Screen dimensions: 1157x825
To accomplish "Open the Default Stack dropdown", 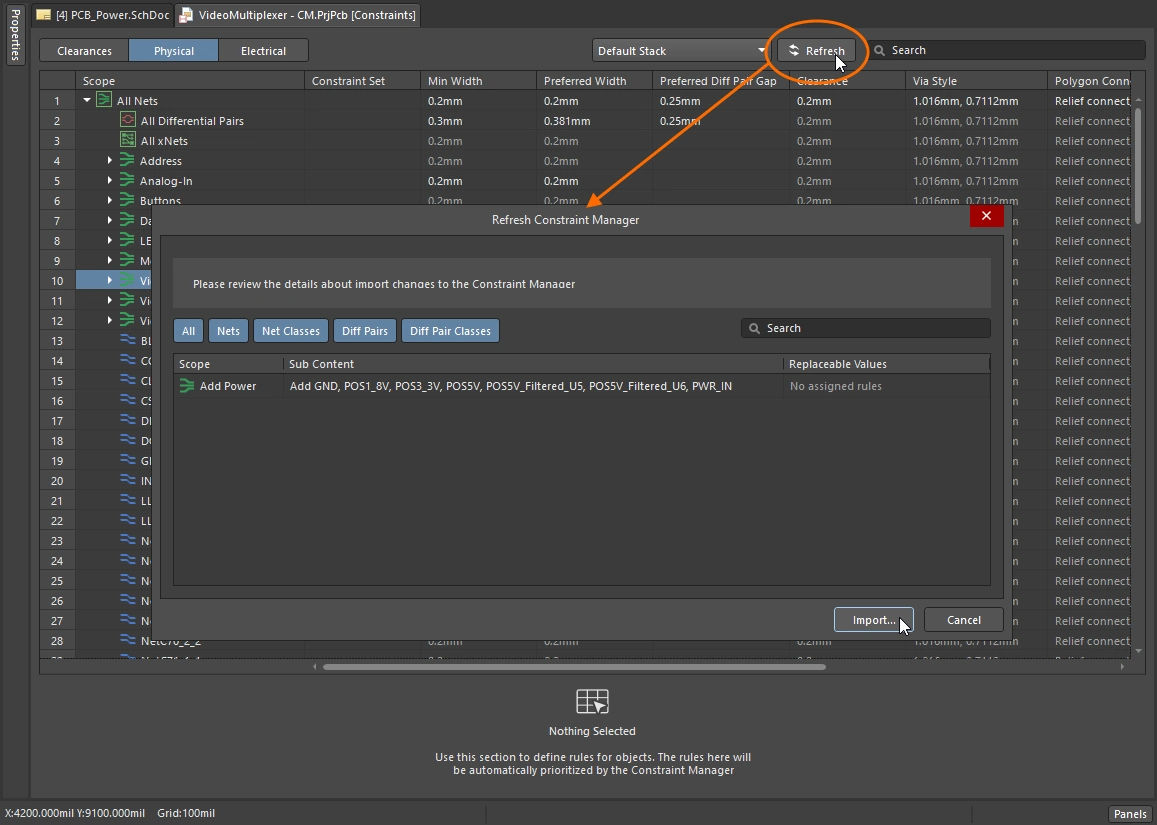I will (x=761, y=51).
